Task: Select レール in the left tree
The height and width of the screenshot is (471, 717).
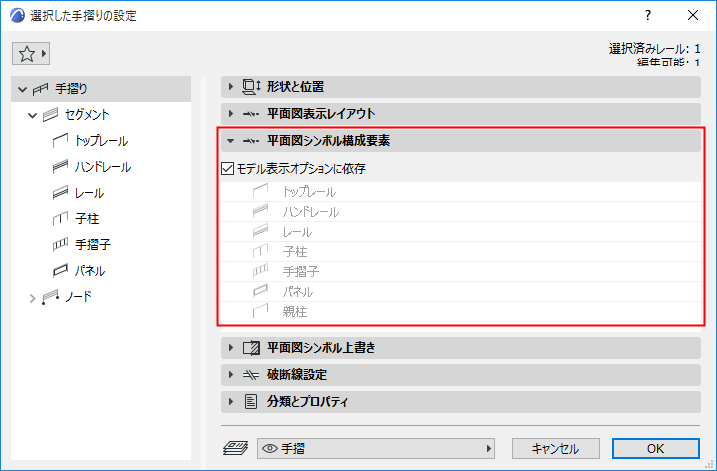Action: (x=89, y=193)
